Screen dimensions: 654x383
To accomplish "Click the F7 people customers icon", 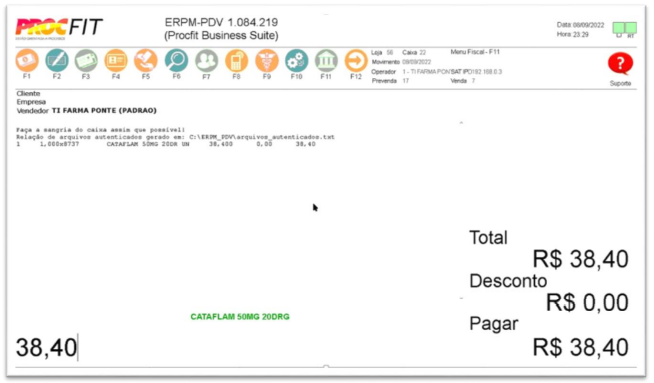I will [206, 60].
